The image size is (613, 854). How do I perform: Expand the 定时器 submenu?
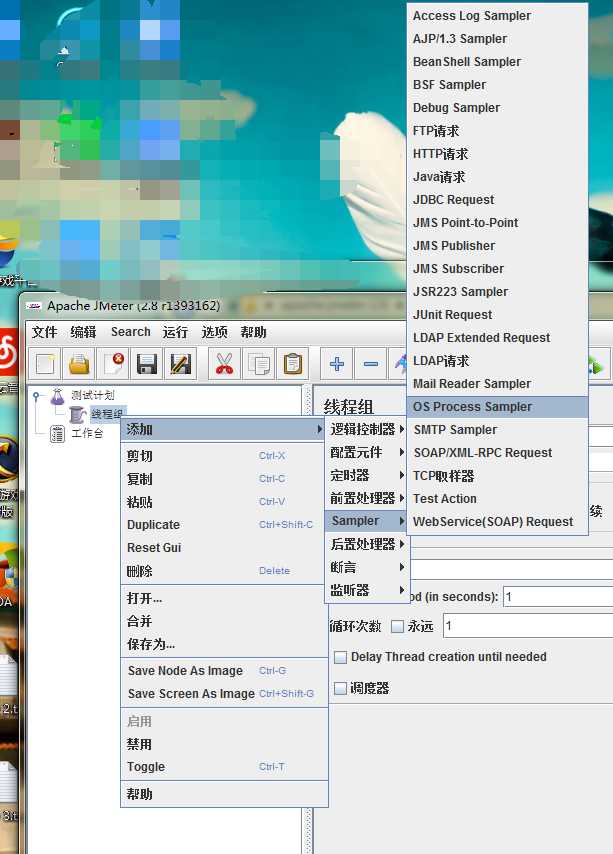click(x=366, y=475)
